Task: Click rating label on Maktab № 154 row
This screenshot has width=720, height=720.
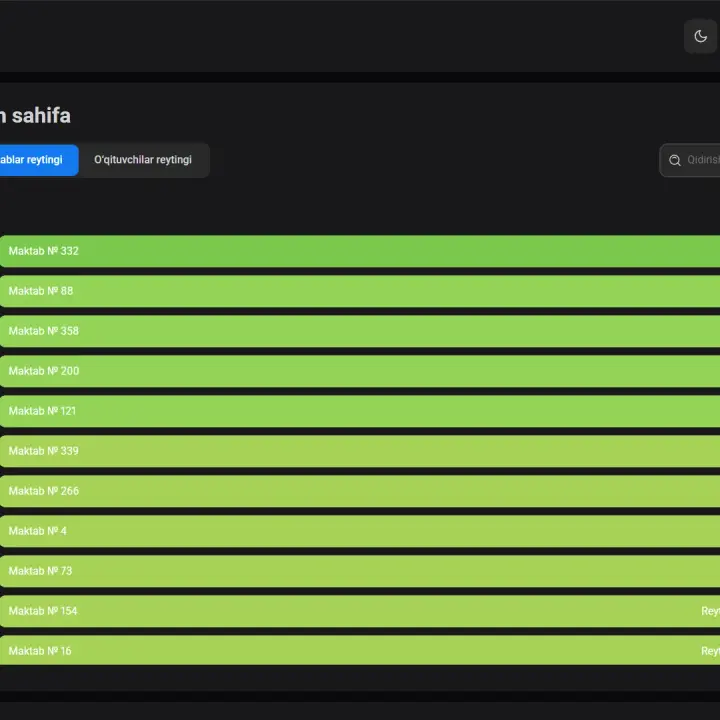Action: 710,611
